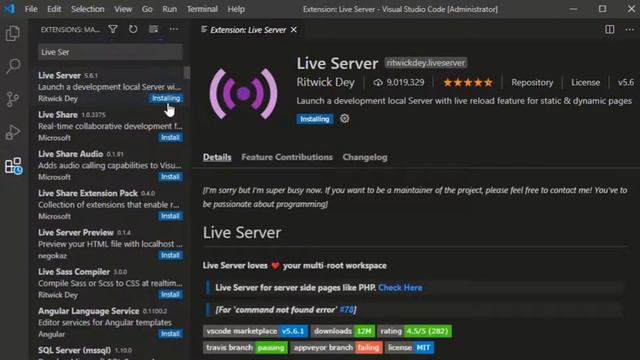Select Live Share Extension Pack item

[110, 204]
